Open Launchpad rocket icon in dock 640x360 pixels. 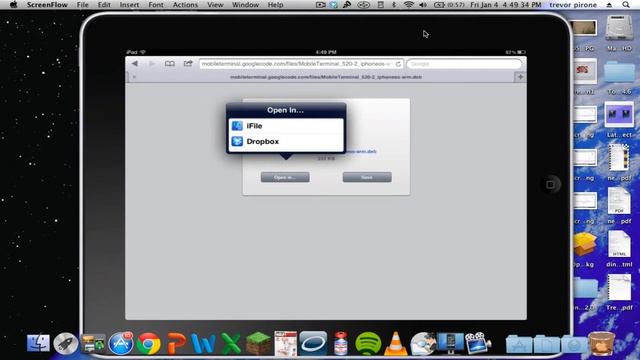tap(66, 343)
